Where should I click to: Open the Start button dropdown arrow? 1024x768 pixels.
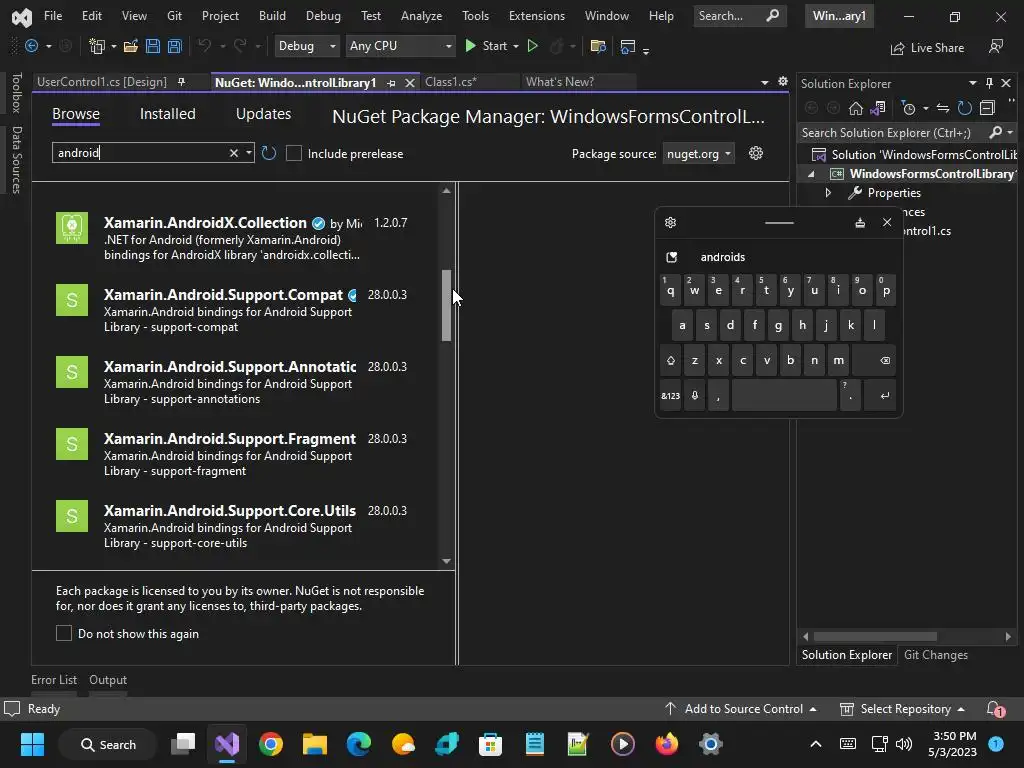point(516,46)
